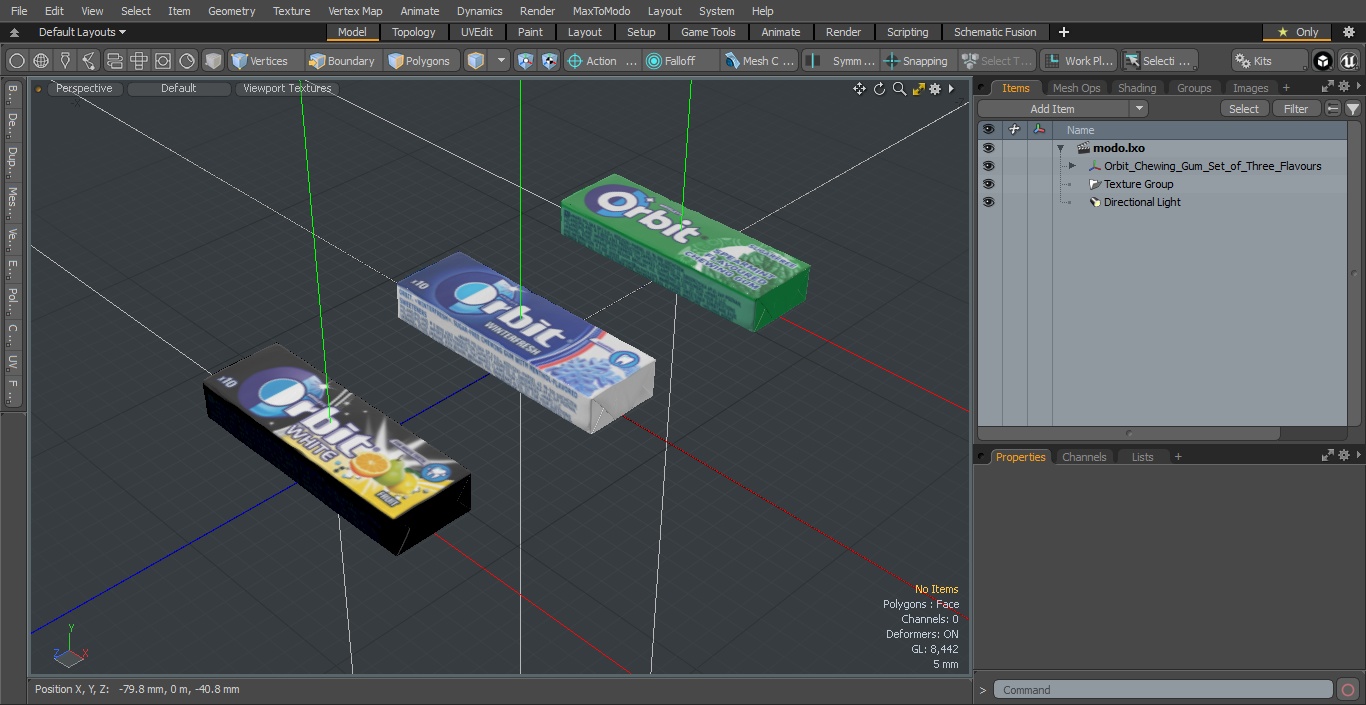
Task: Click the Command input field
Action: tap(1162, 690)
